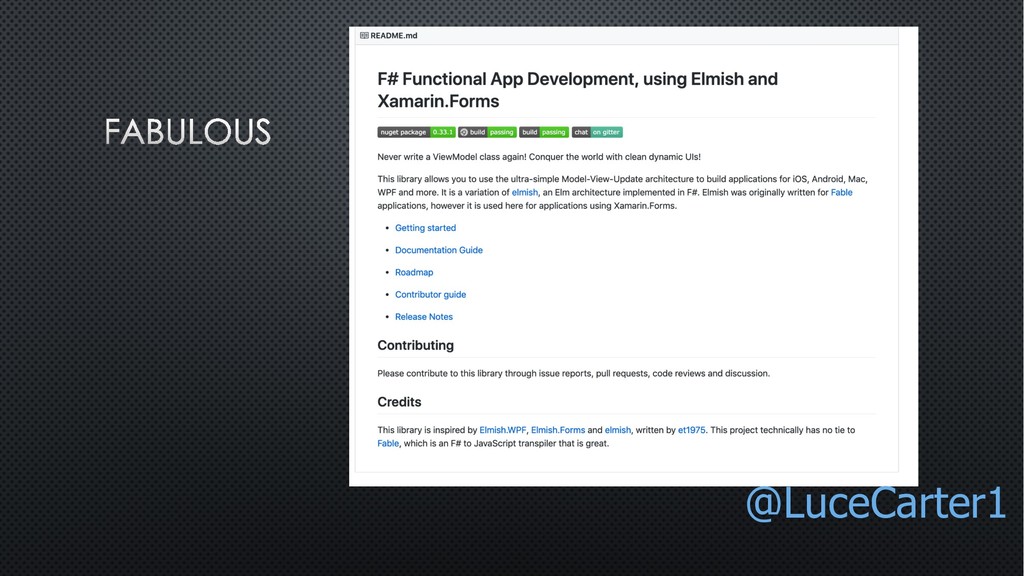Screen dimensions: 1024x576
Task: Open the Contributor guide link
Action: 430,295
